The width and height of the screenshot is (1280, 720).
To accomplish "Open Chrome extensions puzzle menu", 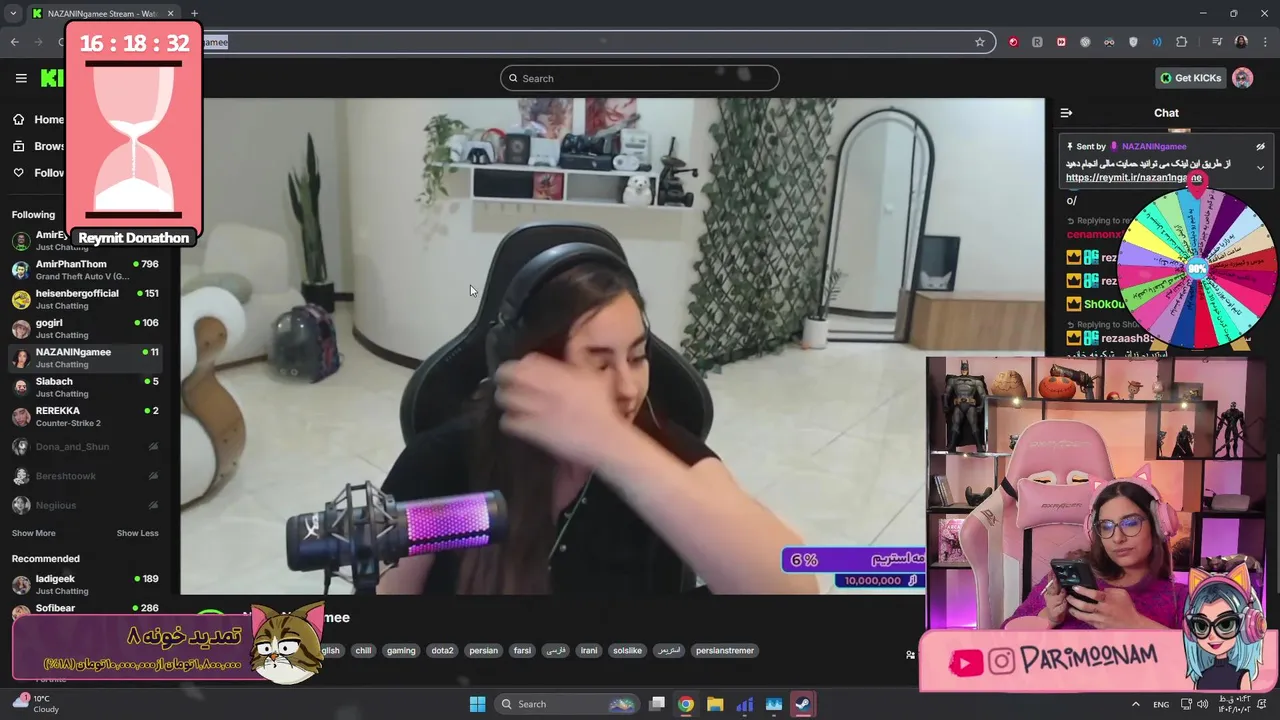I will point(1182,42).
